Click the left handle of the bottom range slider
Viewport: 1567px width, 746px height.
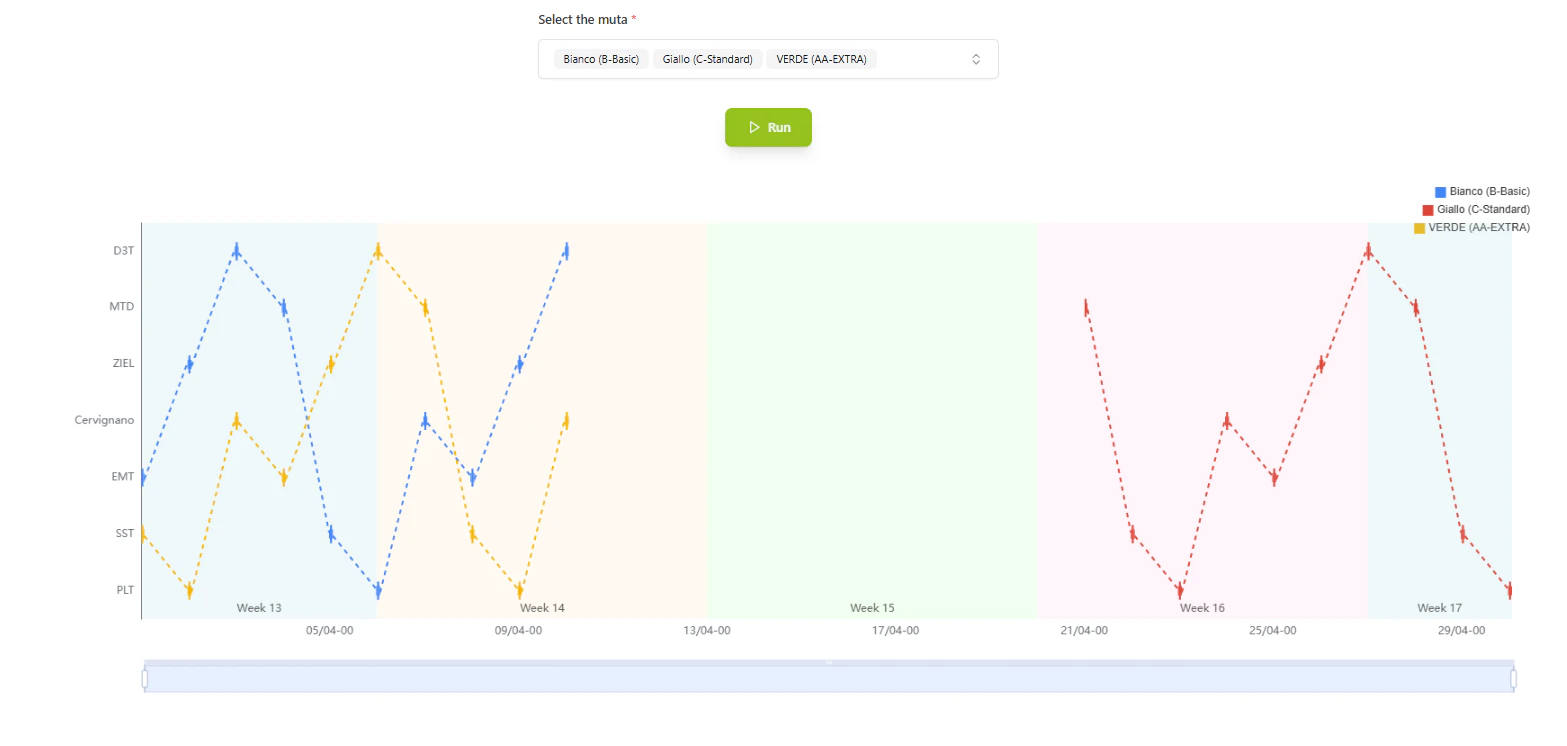tap(146, 676)
